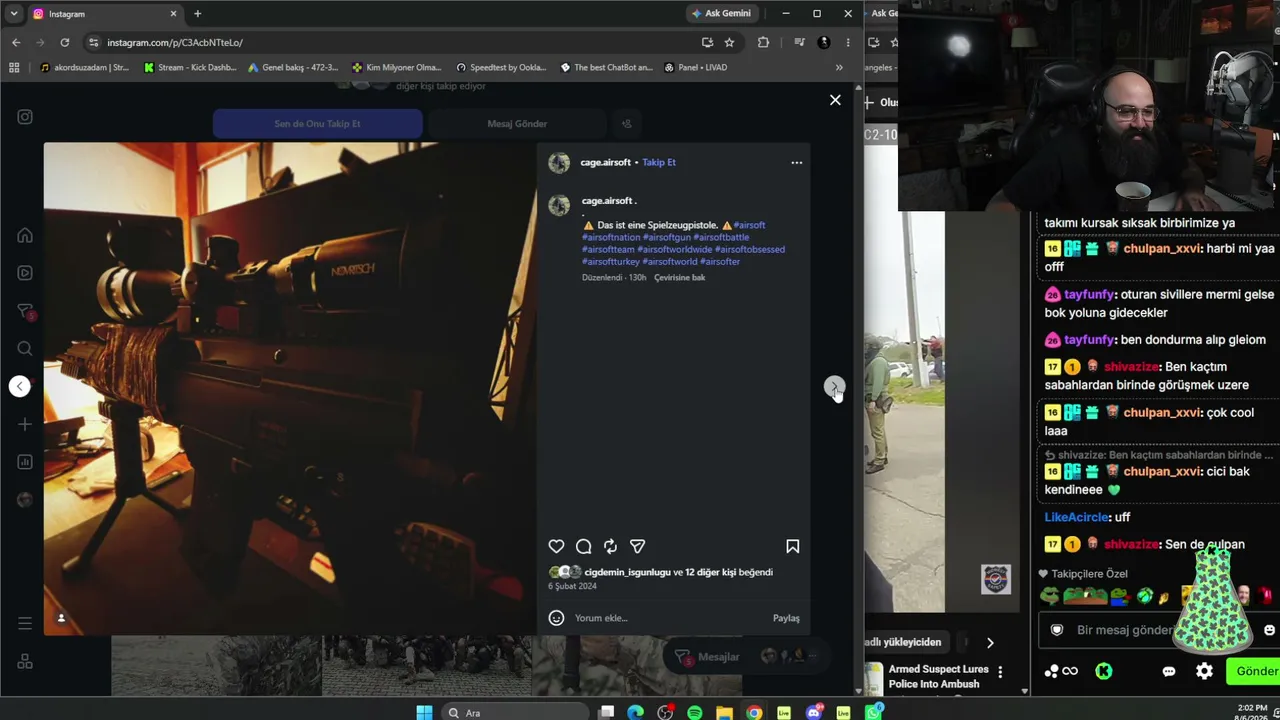This screenshot has height=720, width=1280.
Task: Open Chrome extensions puzzle icon
Action: pyautogui.click(x=763, y=42)
